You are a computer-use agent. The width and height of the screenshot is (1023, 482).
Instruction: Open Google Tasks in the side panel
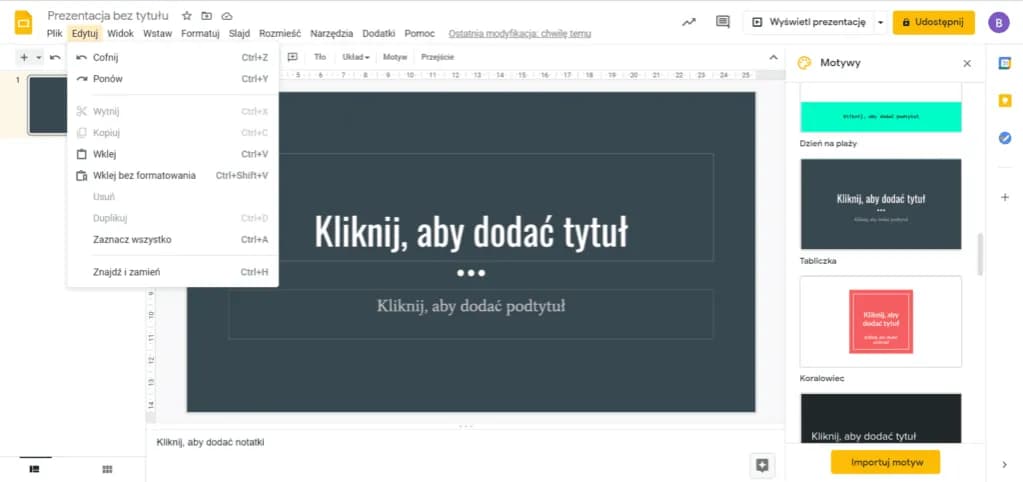click(1005, 138)
